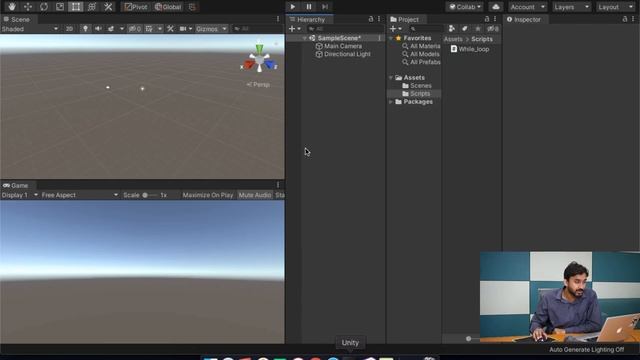Select the Move tool

pos(28,7)
